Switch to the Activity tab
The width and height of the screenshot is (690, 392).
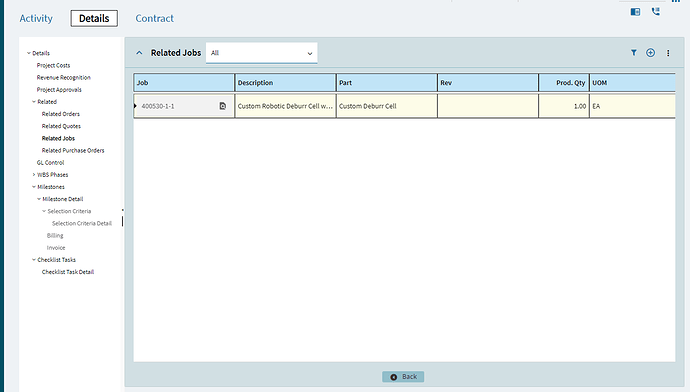(x=36, y=18)
